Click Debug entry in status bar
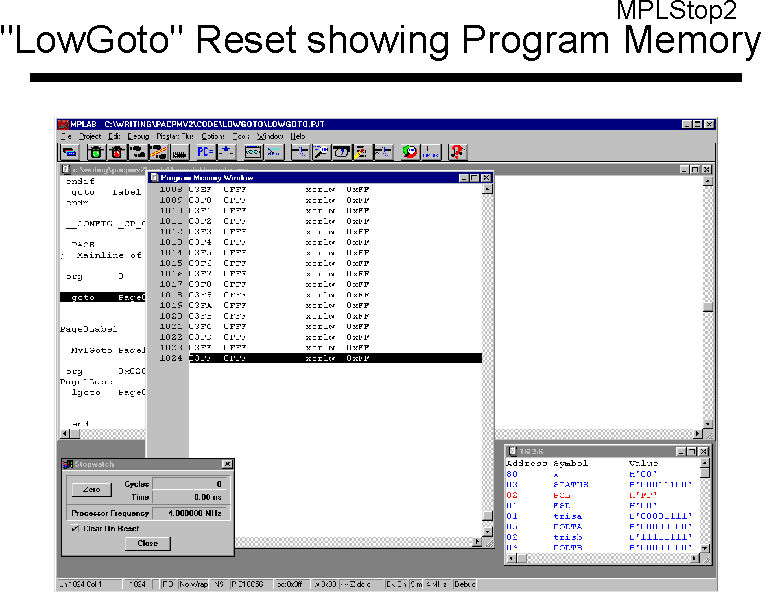 tap(464, 584)
